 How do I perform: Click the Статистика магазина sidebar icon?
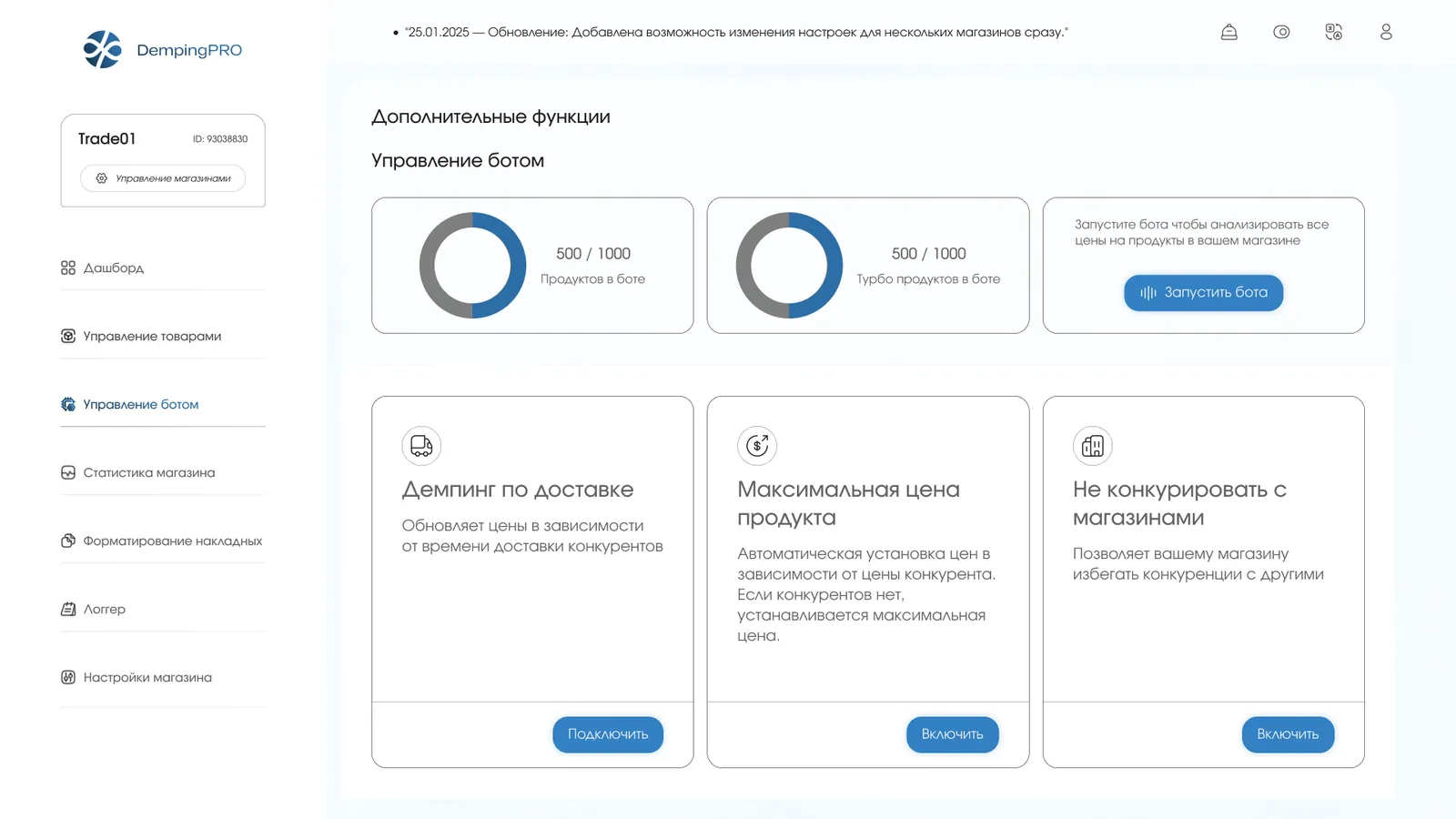pos(68,472)
